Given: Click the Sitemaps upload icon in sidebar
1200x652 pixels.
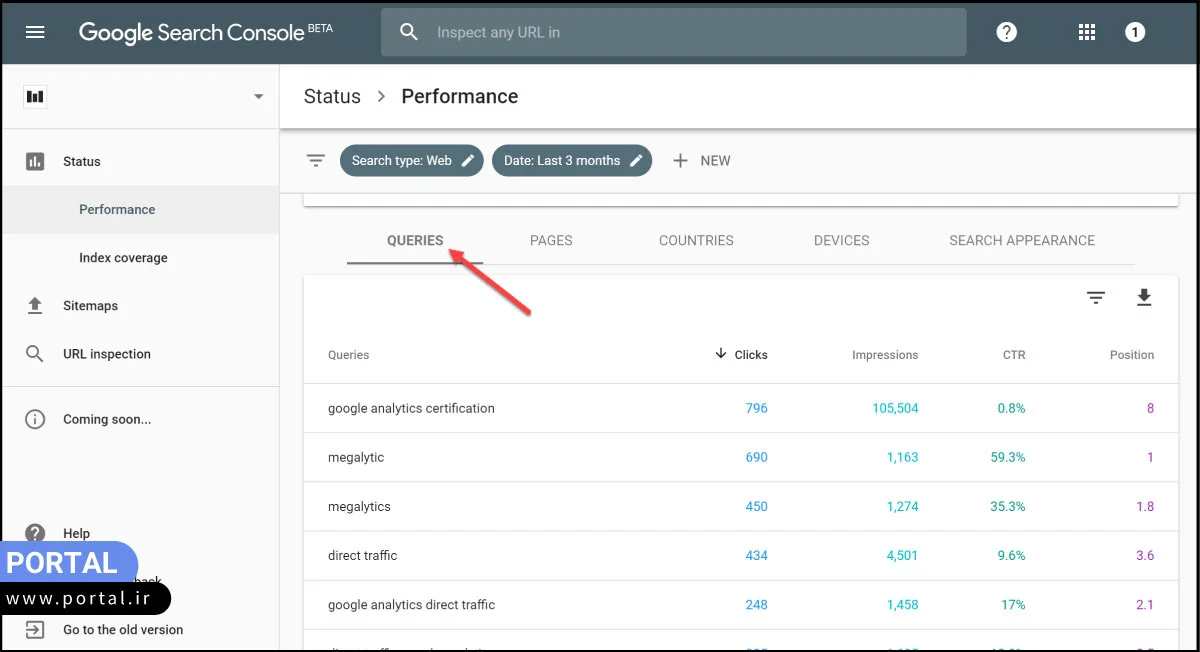Looking at the screenshot, I should click(35, 305).
